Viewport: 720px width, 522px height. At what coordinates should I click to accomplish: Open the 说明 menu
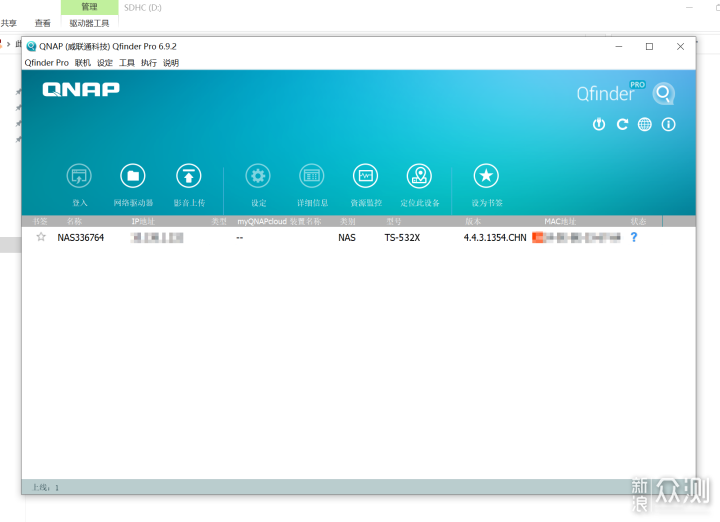click(x=171, y=63)
